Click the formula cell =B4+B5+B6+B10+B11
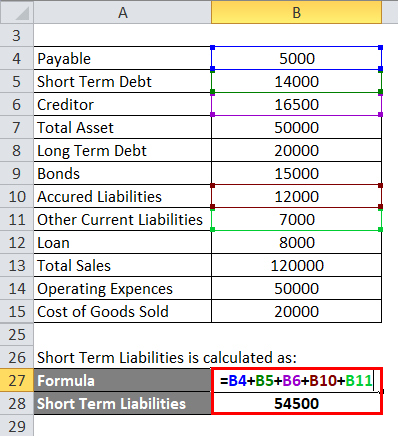 pos(296,380)
